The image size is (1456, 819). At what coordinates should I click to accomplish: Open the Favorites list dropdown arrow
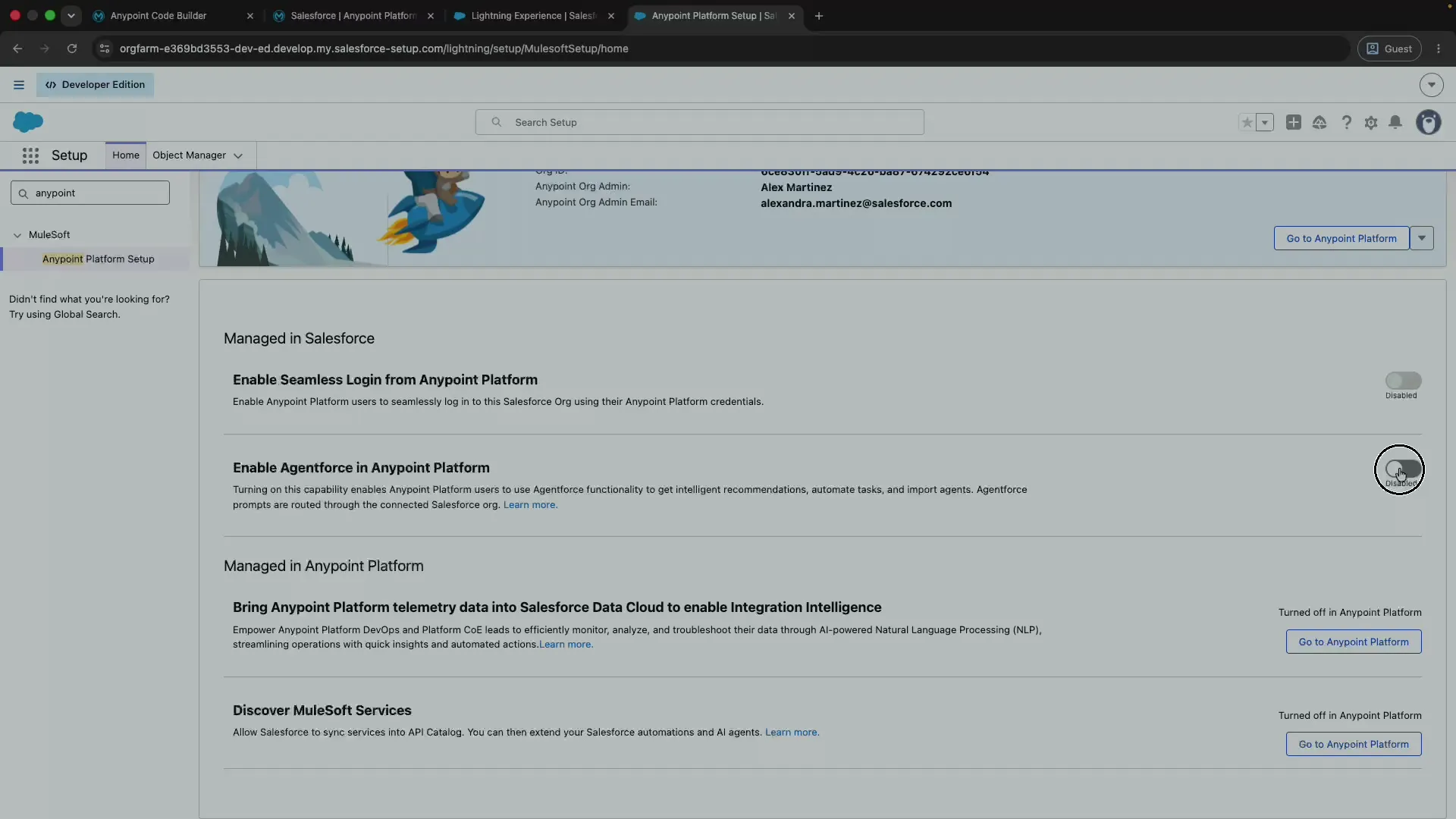pyautogui.click(x=1265, y=122)
